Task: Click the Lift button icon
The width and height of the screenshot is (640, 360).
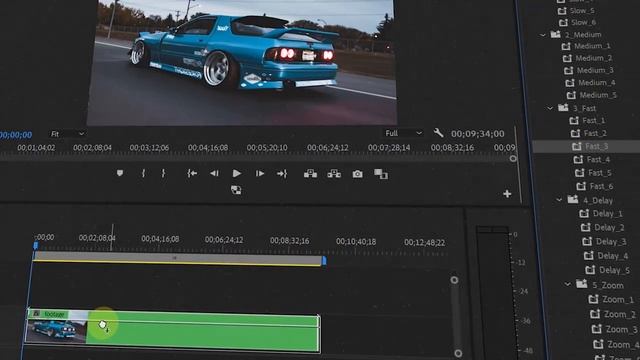Action: click(310, 174)
